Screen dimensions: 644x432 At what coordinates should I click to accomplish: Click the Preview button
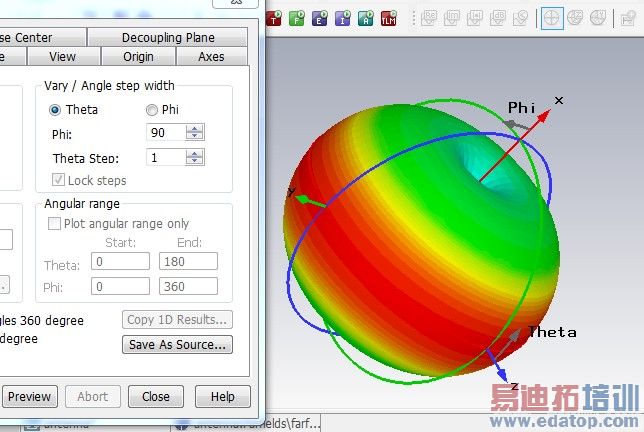point(29,396)
